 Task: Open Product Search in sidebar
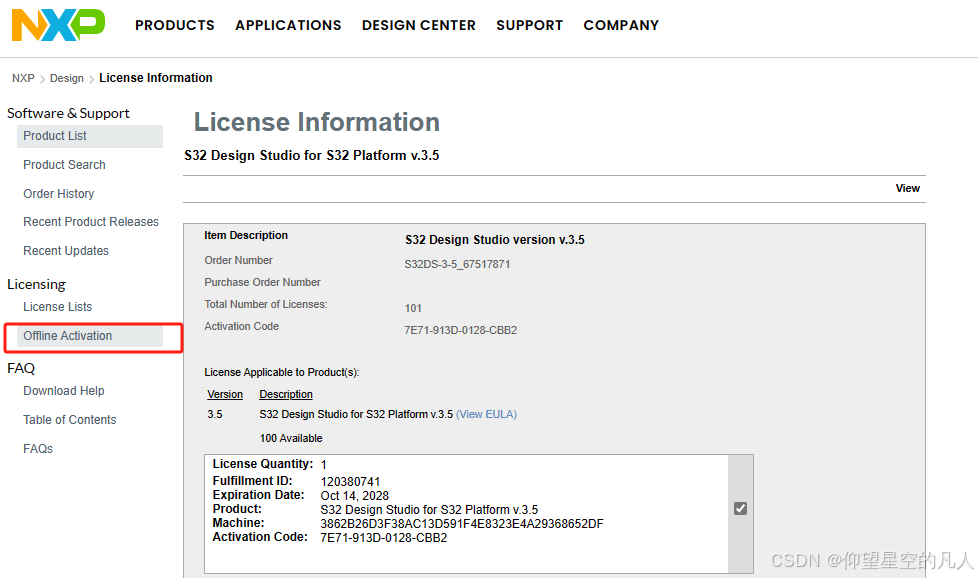pos(64,165)
